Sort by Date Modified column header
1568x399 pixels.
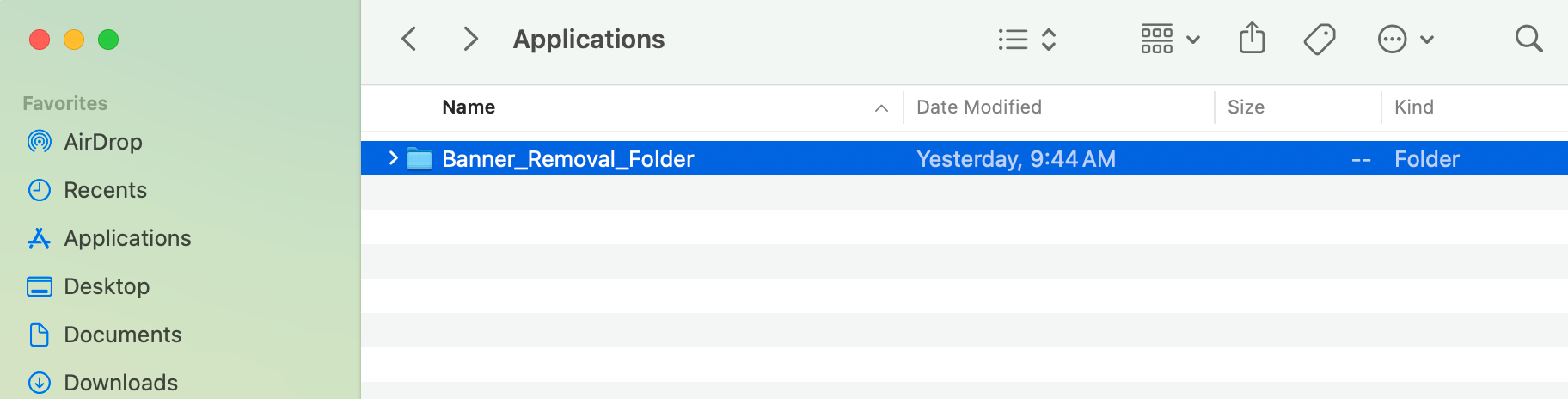point(978,107)
